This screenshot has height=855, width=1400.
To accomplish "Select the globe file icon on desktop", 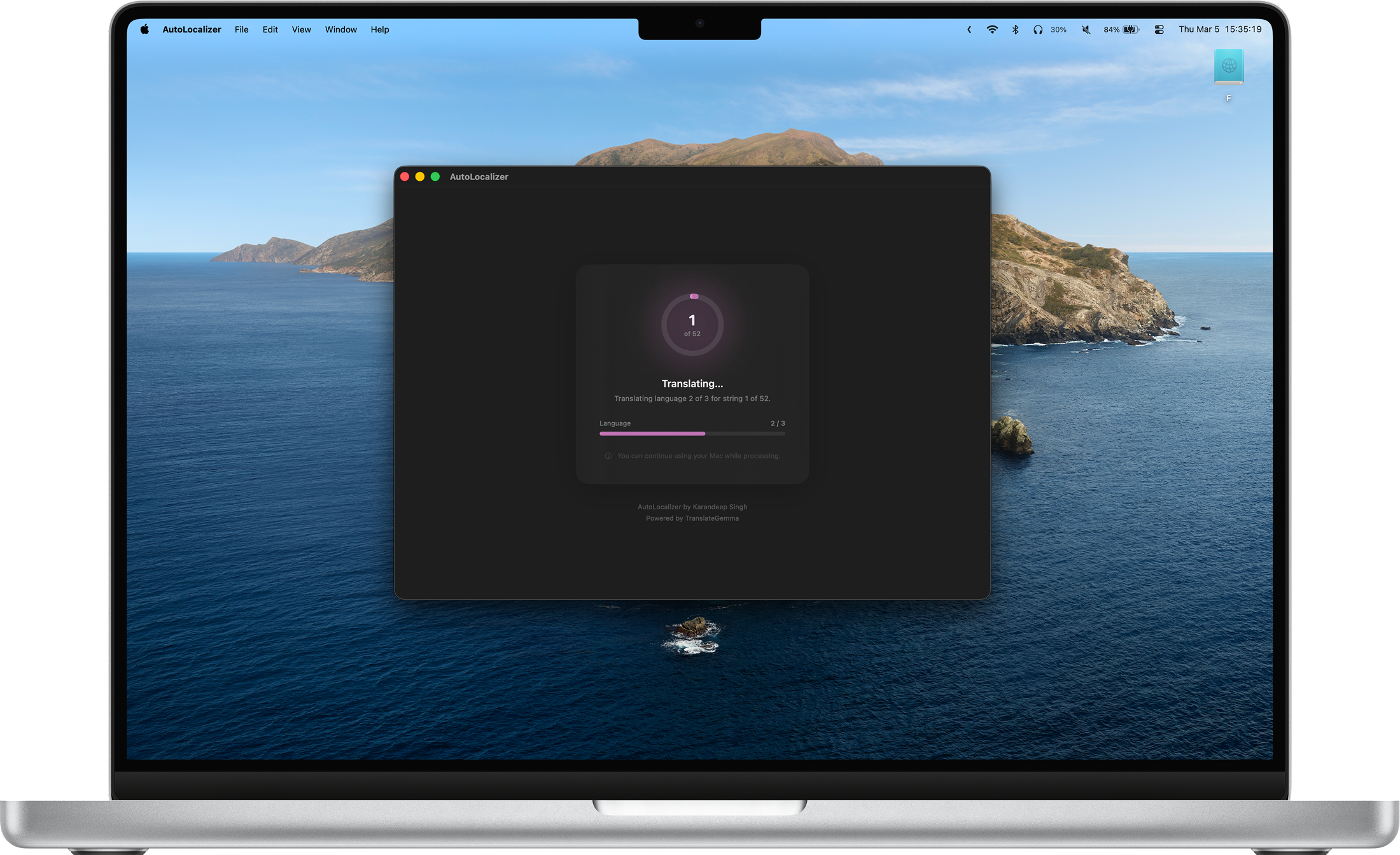I will 1228,67.
